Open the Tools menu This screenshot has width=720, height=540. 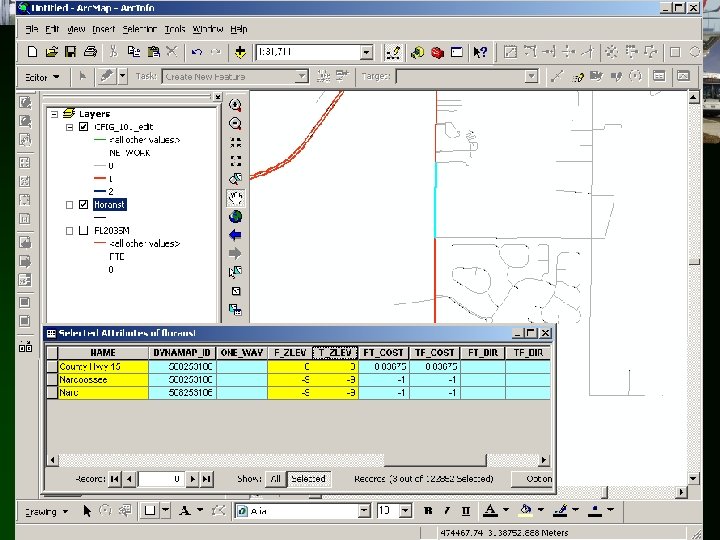tap(175, 29)
